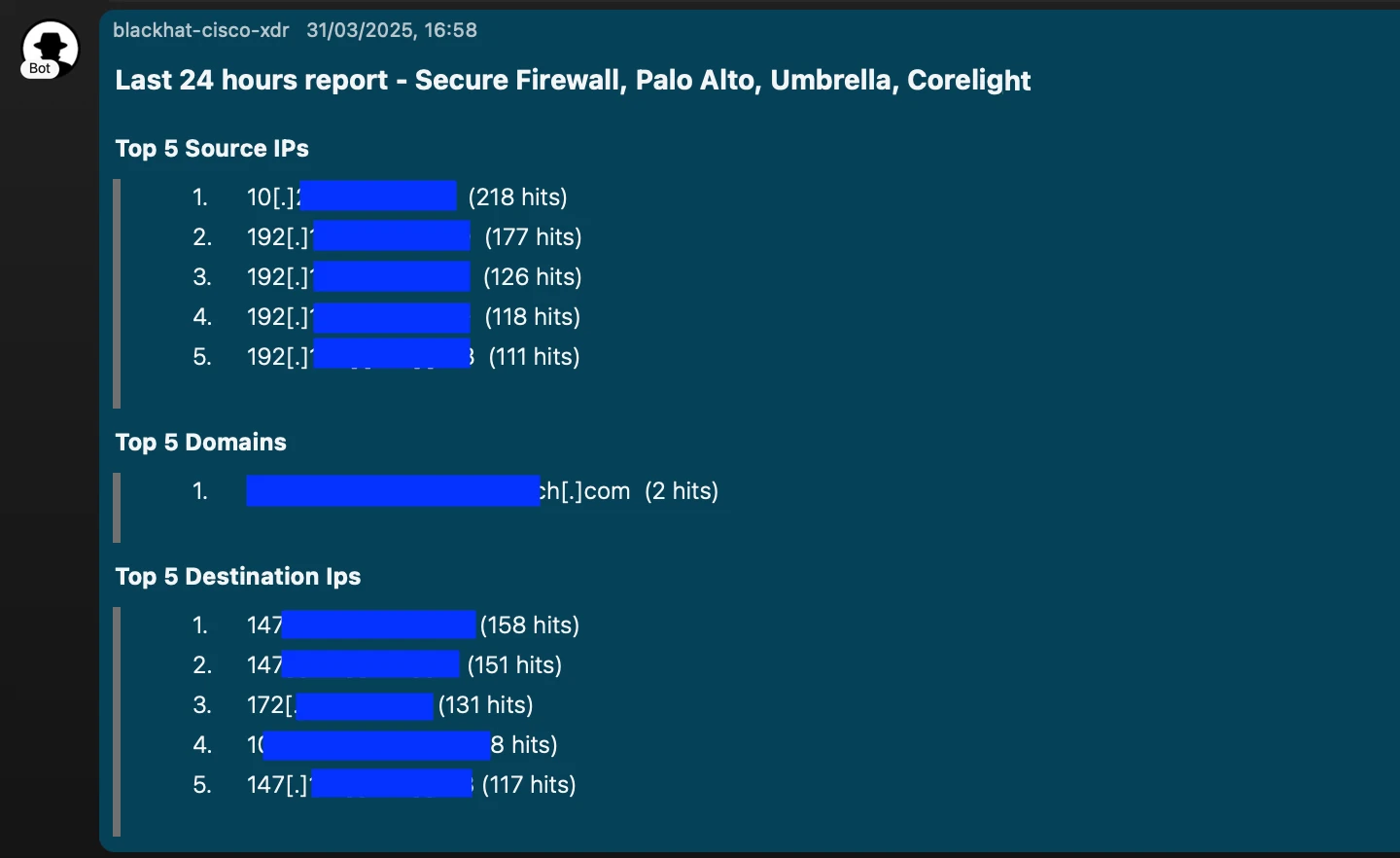Click the redacted destination IP with 158 hits

(379, 624)
